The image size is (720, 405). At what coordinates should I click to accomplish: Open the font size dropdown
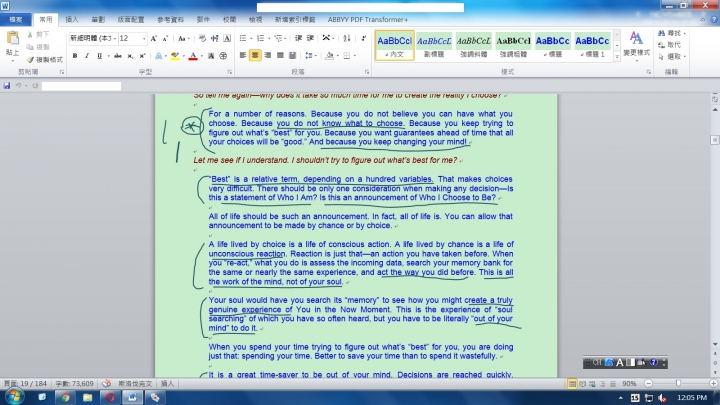[x=144, y=39]
